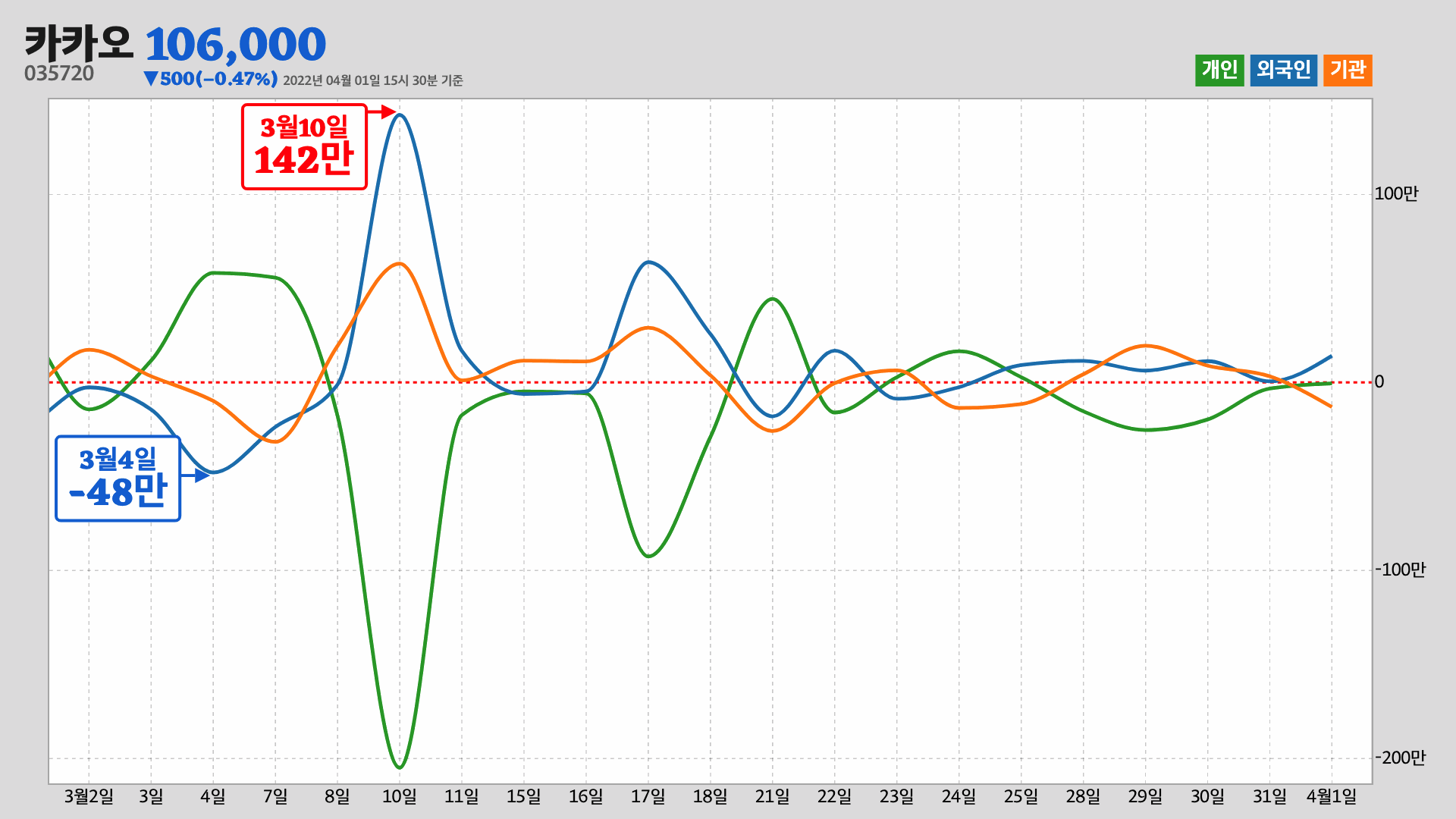Screen dimensions: 1456x819
Task: Click the 28일 x-axis date label
Action: tap(1084, 796)
